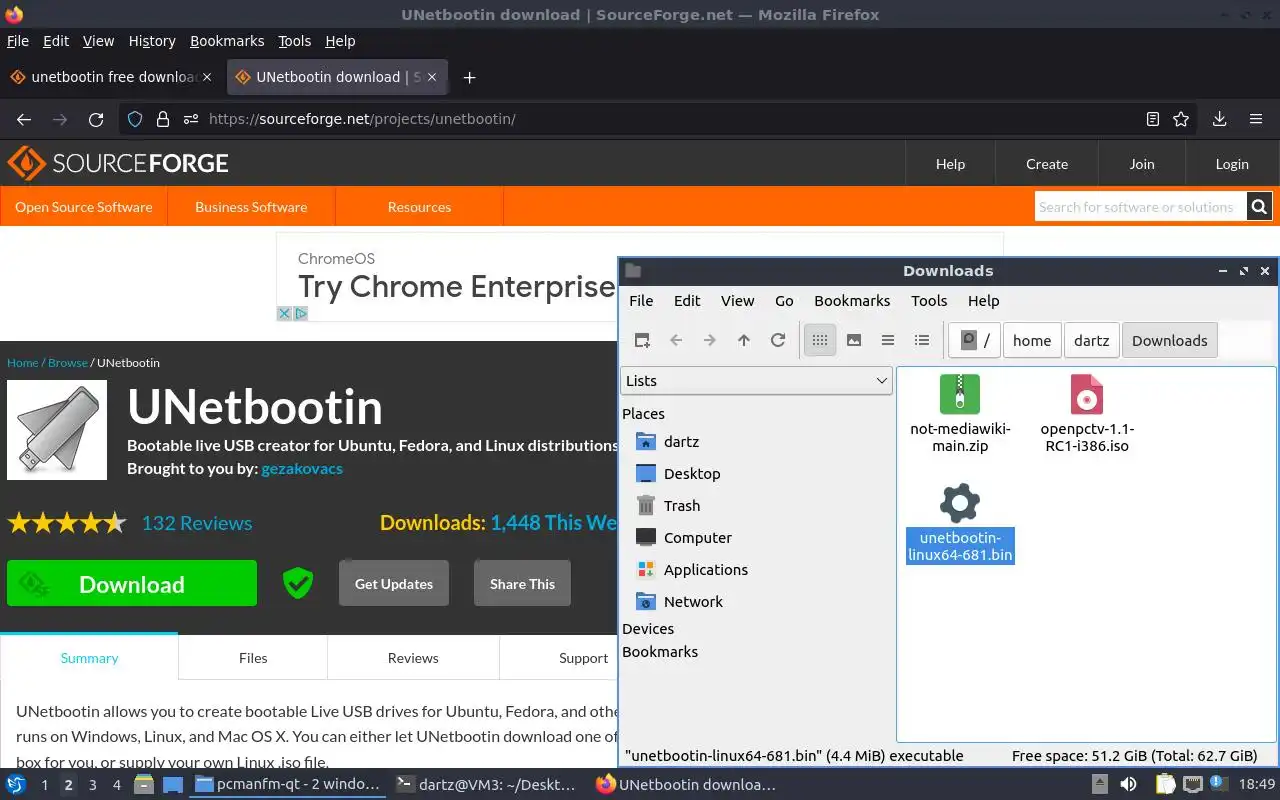Open File menu in Downloads window
The width and height of the screenshot is (1280, 800).
[x=641, y=301]
